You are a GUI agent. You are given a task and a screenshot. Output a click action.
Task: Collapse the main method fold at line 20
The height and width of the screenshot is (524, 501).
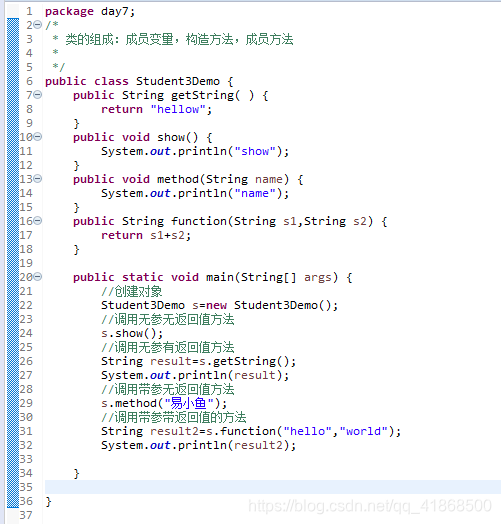38,277
